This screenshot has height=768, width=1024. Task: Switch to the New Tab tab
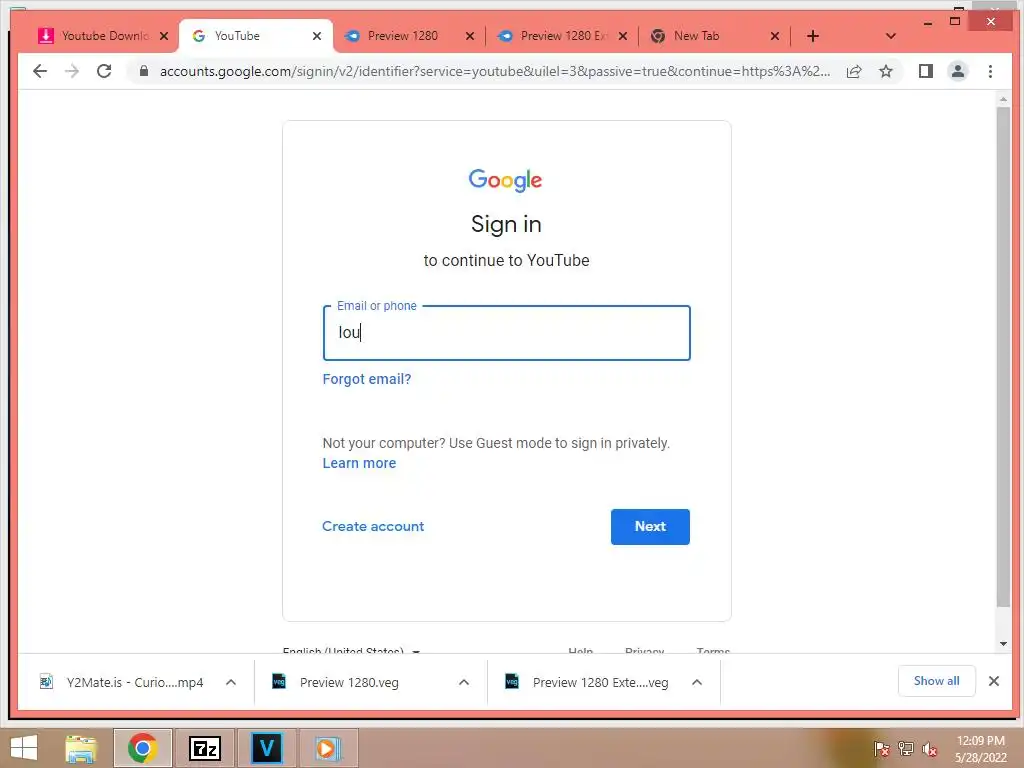coord(709,36)
